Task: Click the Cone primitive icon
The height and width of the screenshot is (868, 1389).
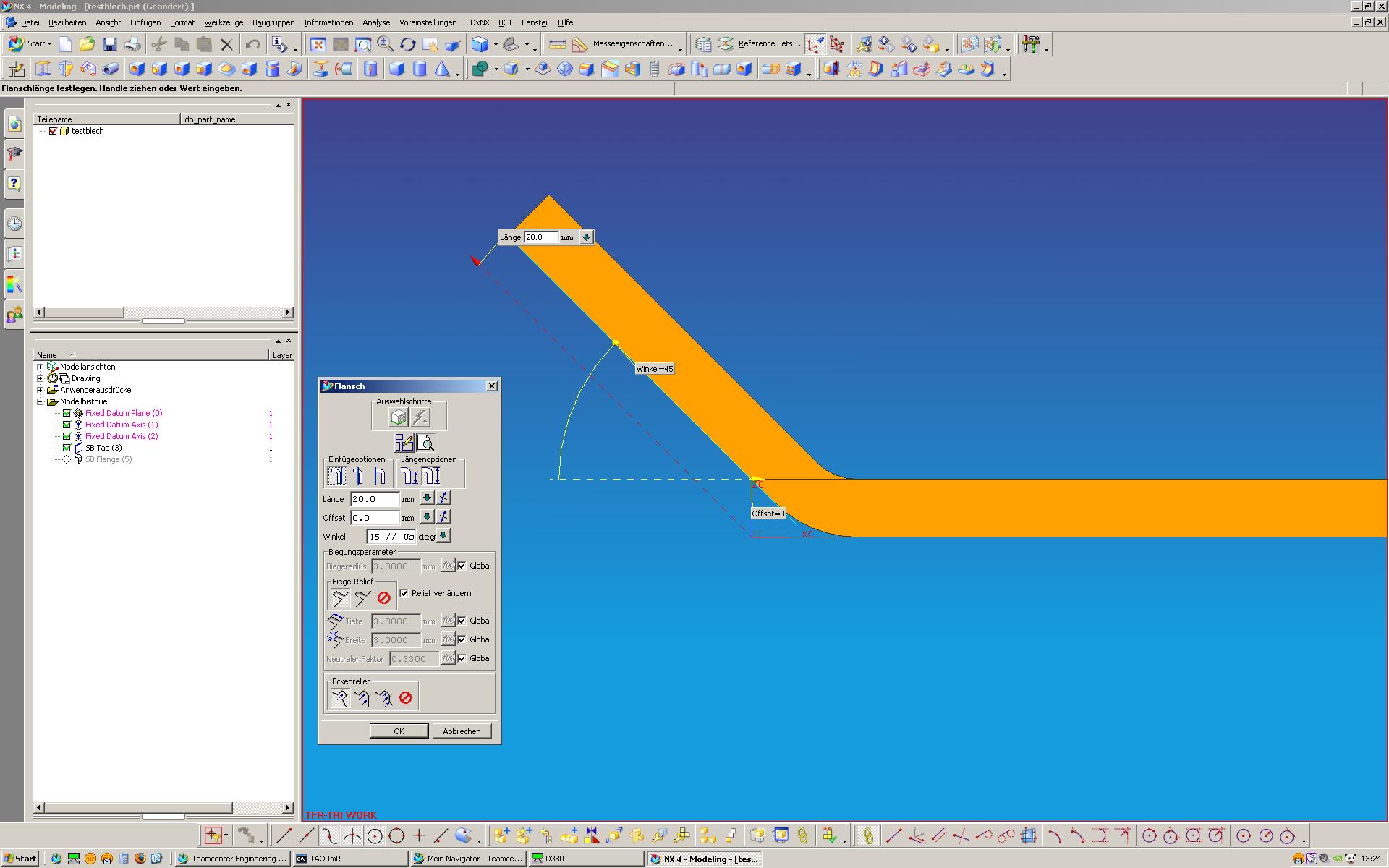Action: [442, 69]
